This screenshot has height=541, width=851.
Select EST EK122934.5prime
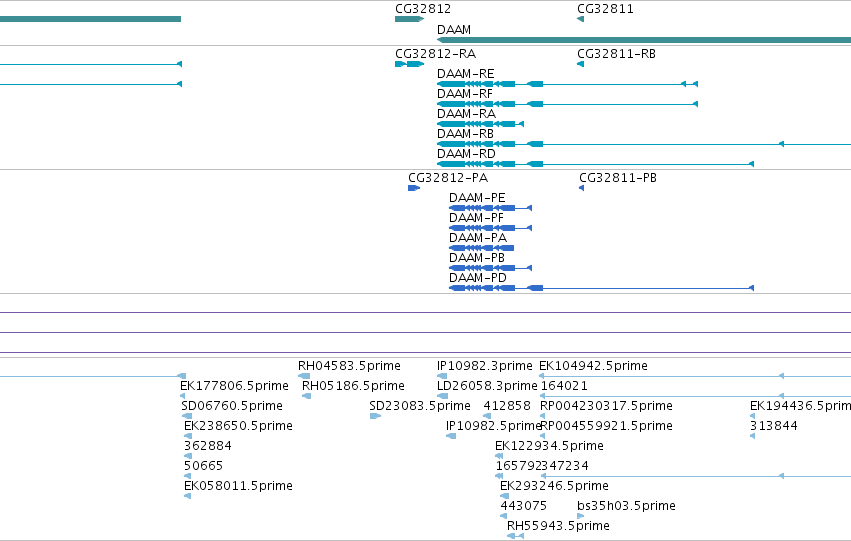[549, 446]
